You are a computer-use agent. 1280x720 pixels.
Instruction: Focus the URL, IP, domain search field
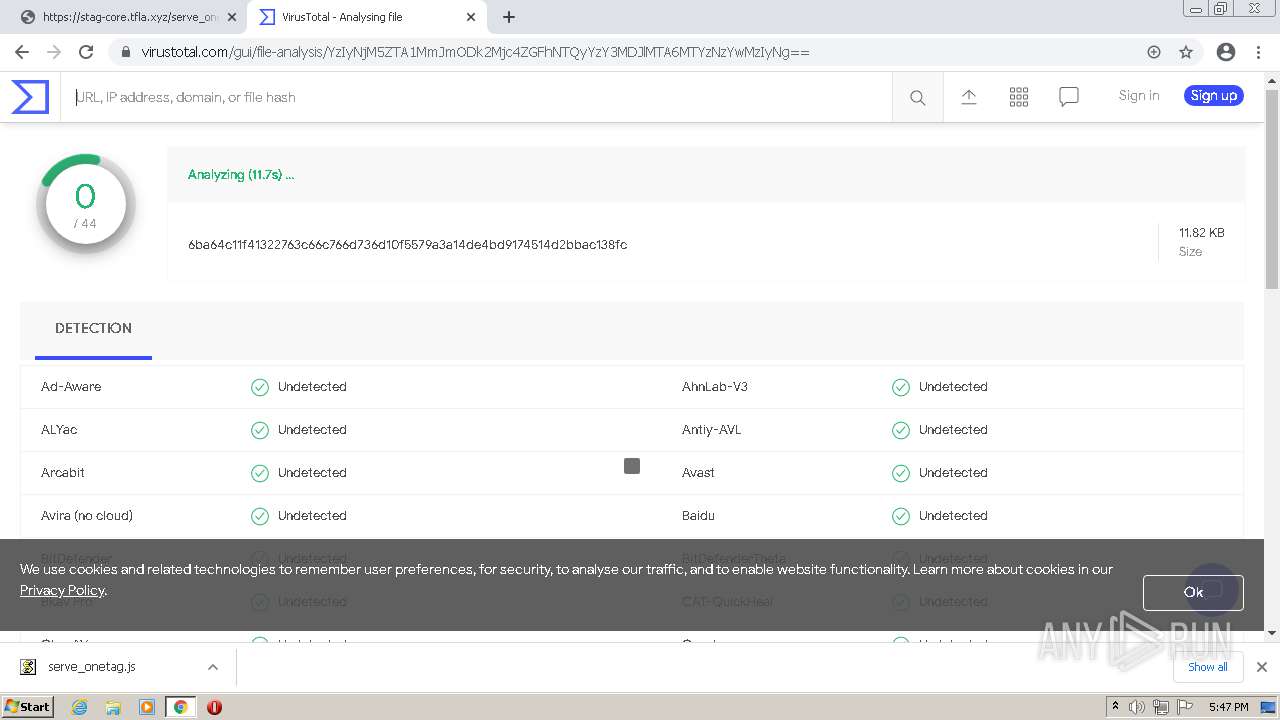click(477, 97)
